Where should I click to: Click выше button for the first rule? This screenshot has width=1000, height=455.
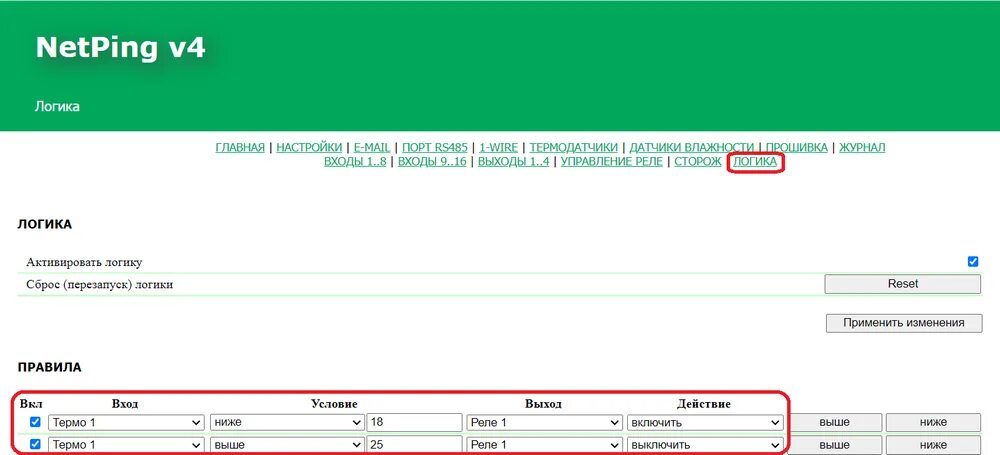point(835,422)
